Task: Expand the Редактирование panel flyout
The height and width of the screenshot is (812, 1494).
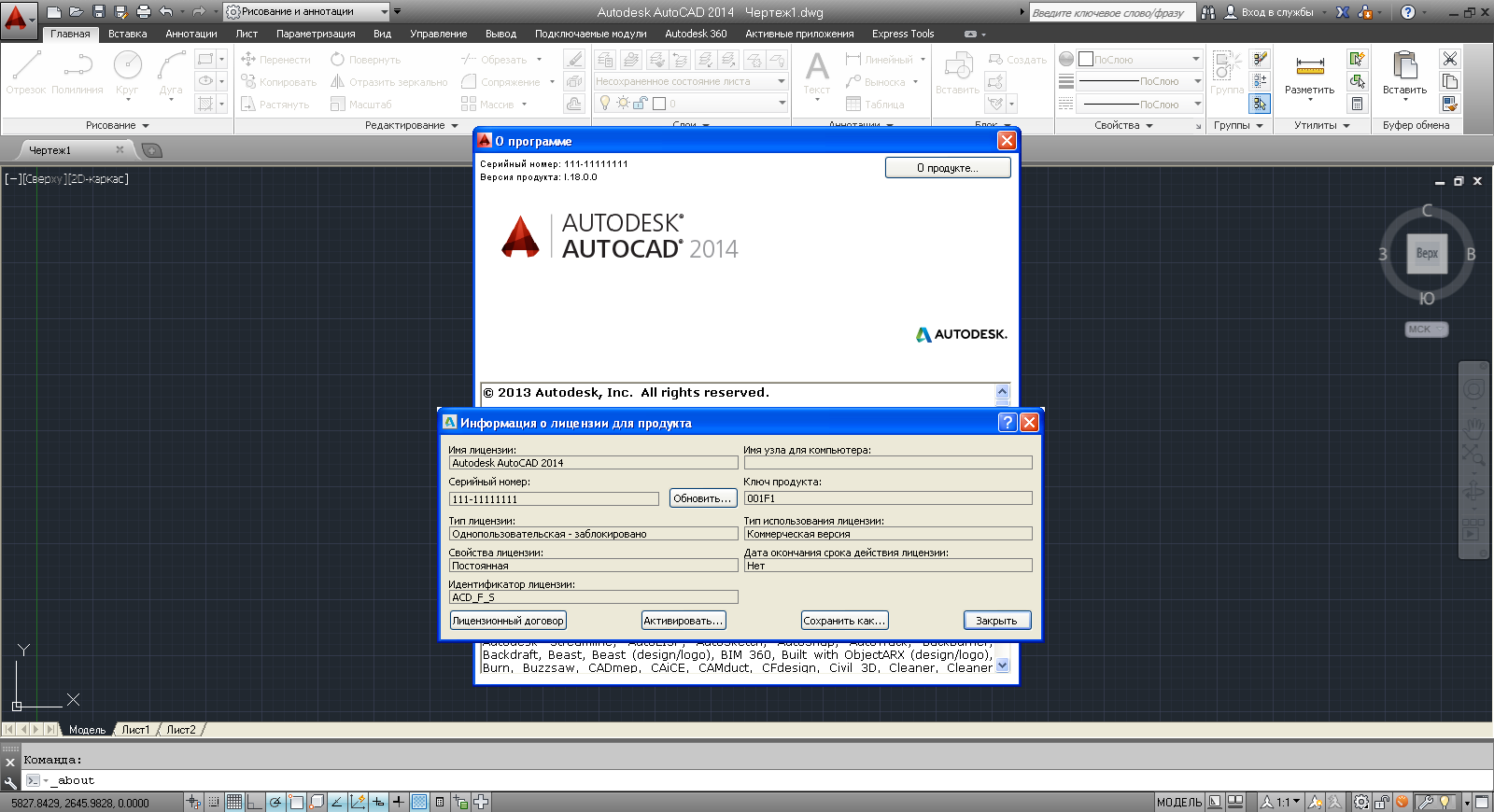Action: tap(412, 125)
